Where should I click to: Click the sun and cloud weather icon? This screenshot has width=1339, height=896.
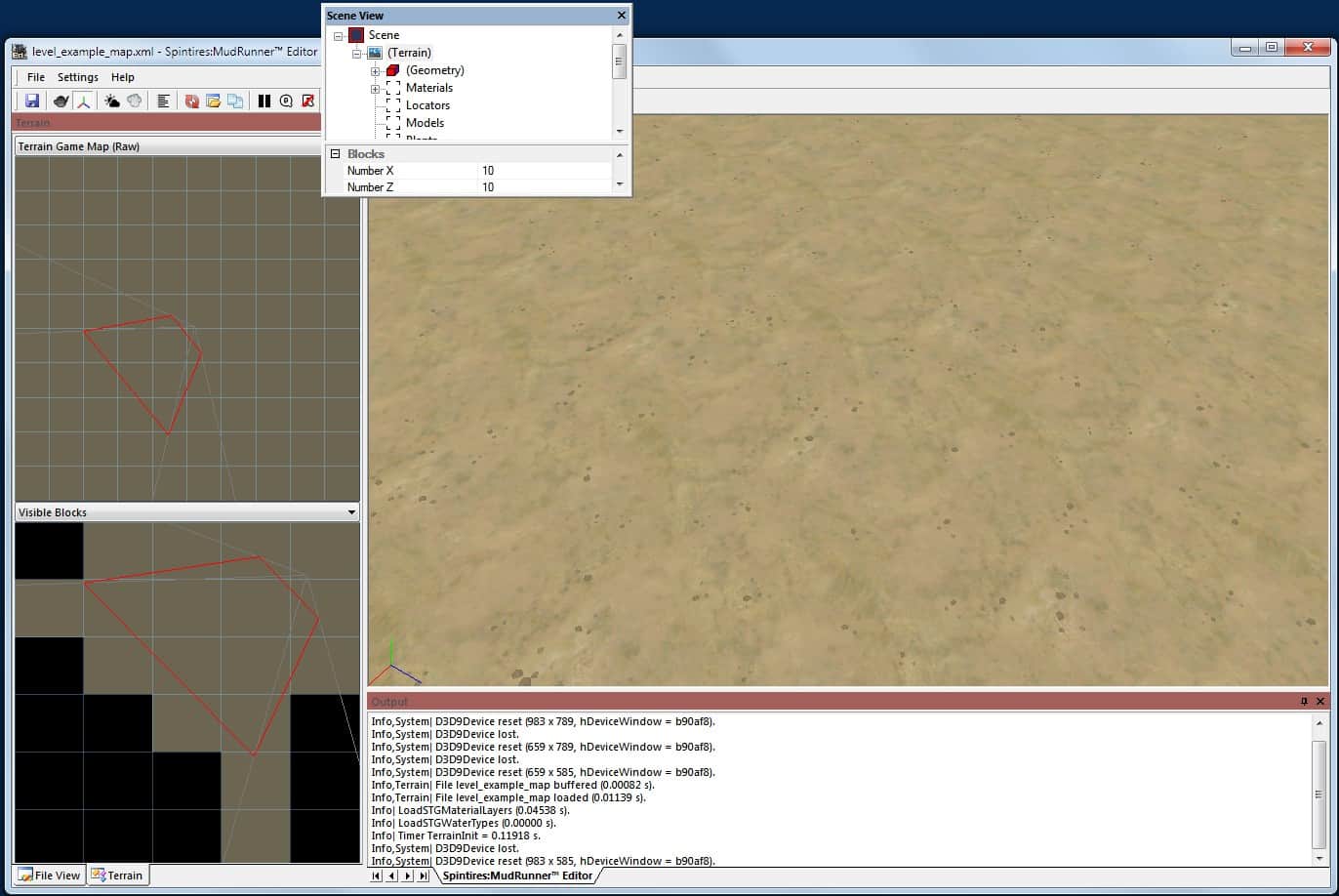pos(112,101)
